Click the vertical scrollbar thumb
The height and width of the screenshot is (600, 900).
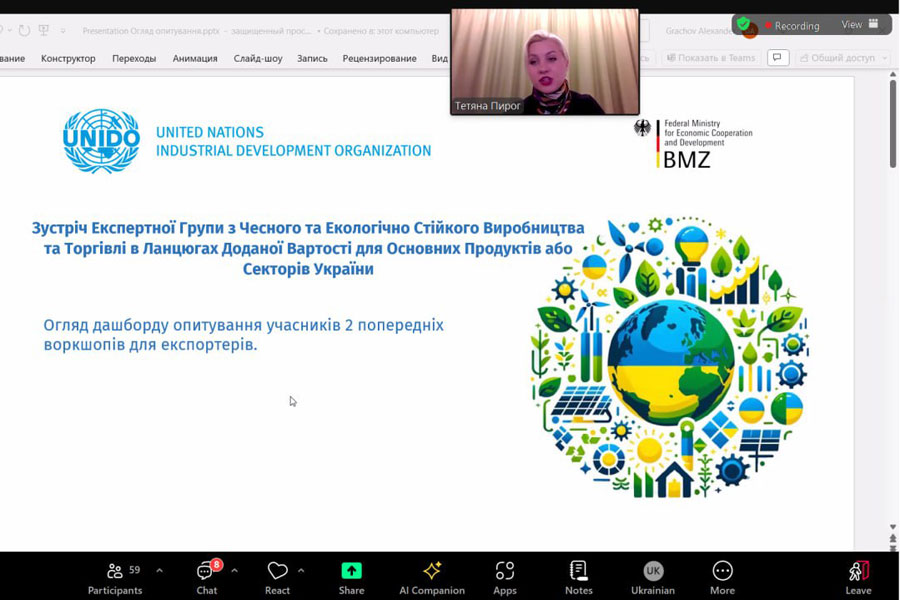[893, 123]
